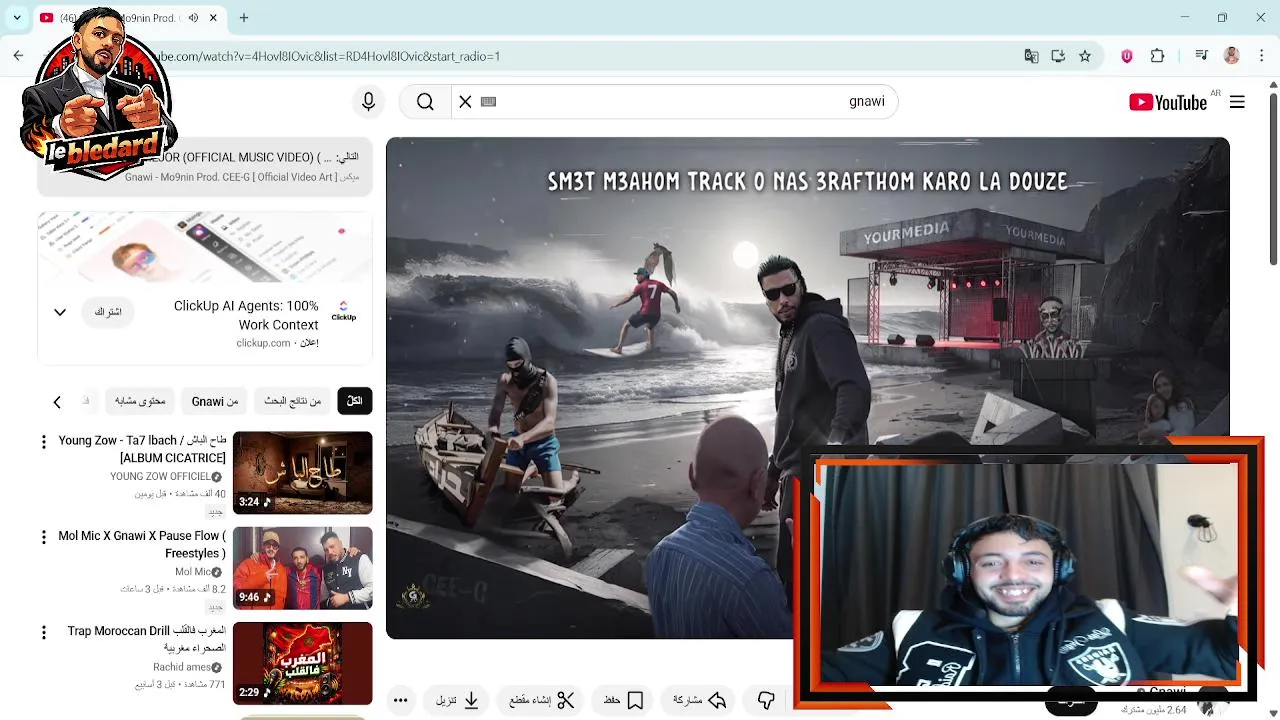Select the من Gnawi filter chip
Image resolution: width=1280 pixels, height=720 pixels.
click(x=214, y=401)
